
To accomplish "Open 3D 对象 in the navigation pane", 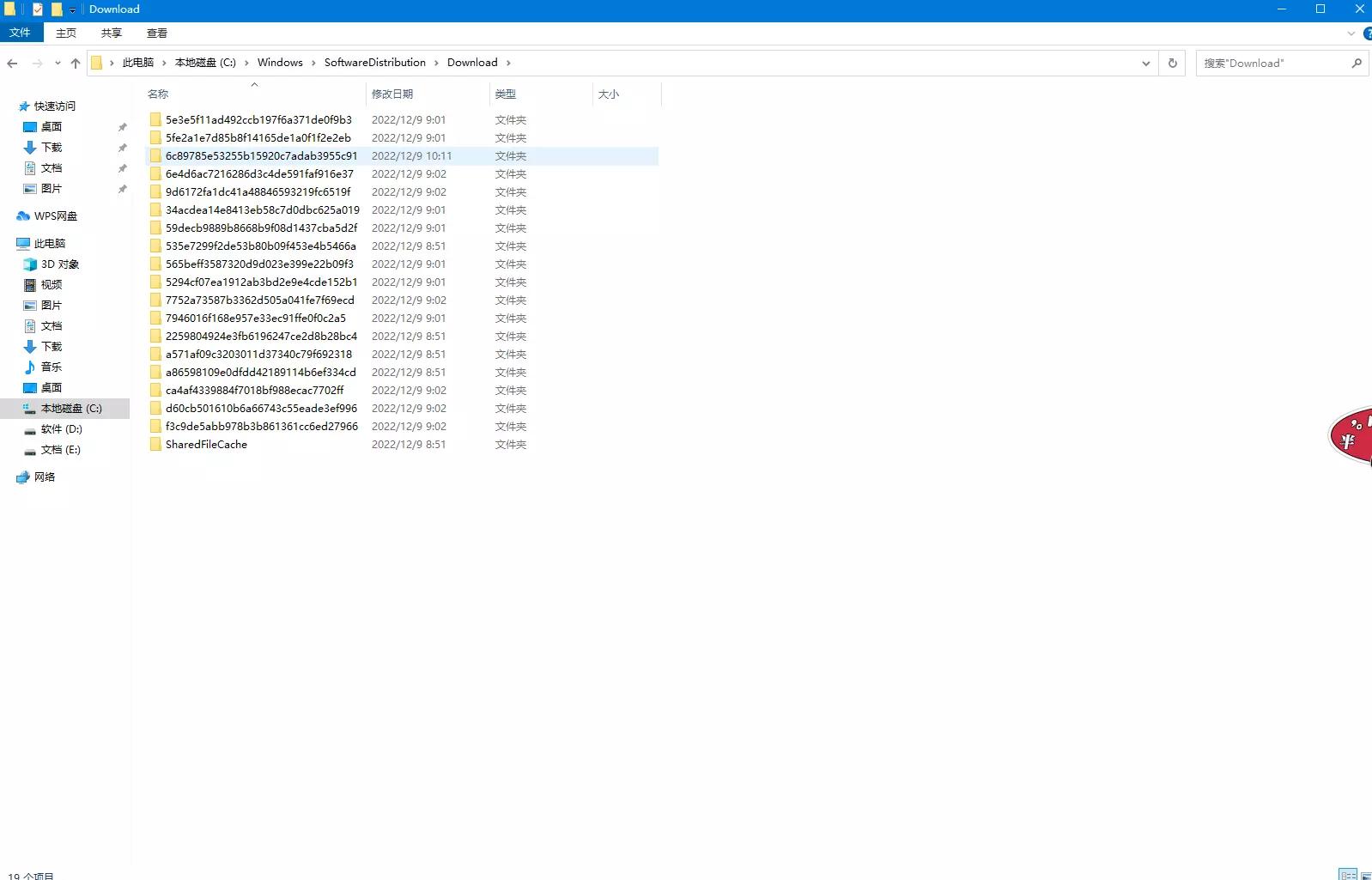I will click(x=59, y=264).
